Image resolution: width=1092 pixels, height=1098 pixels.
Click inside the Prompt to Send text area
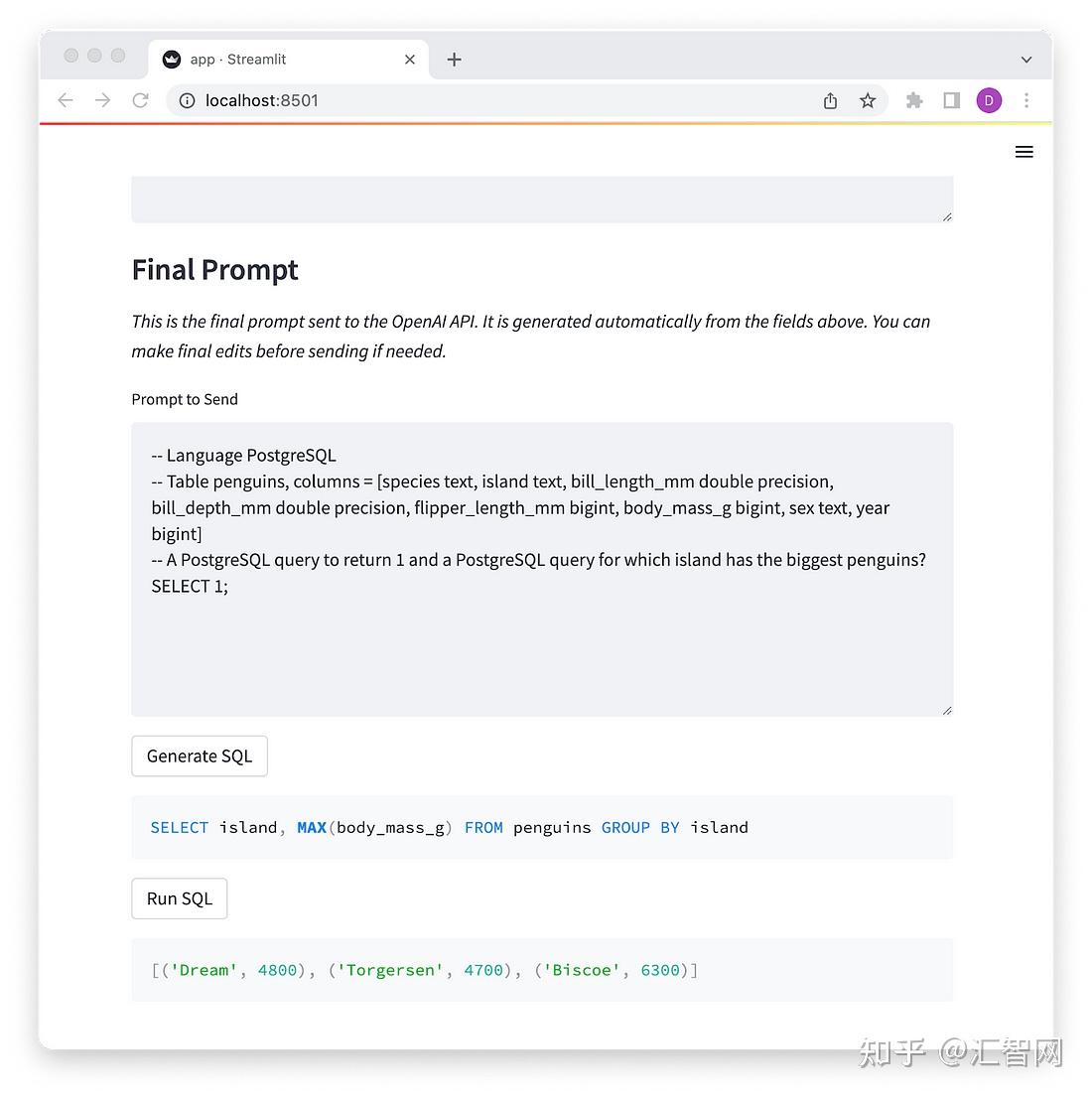542,569
